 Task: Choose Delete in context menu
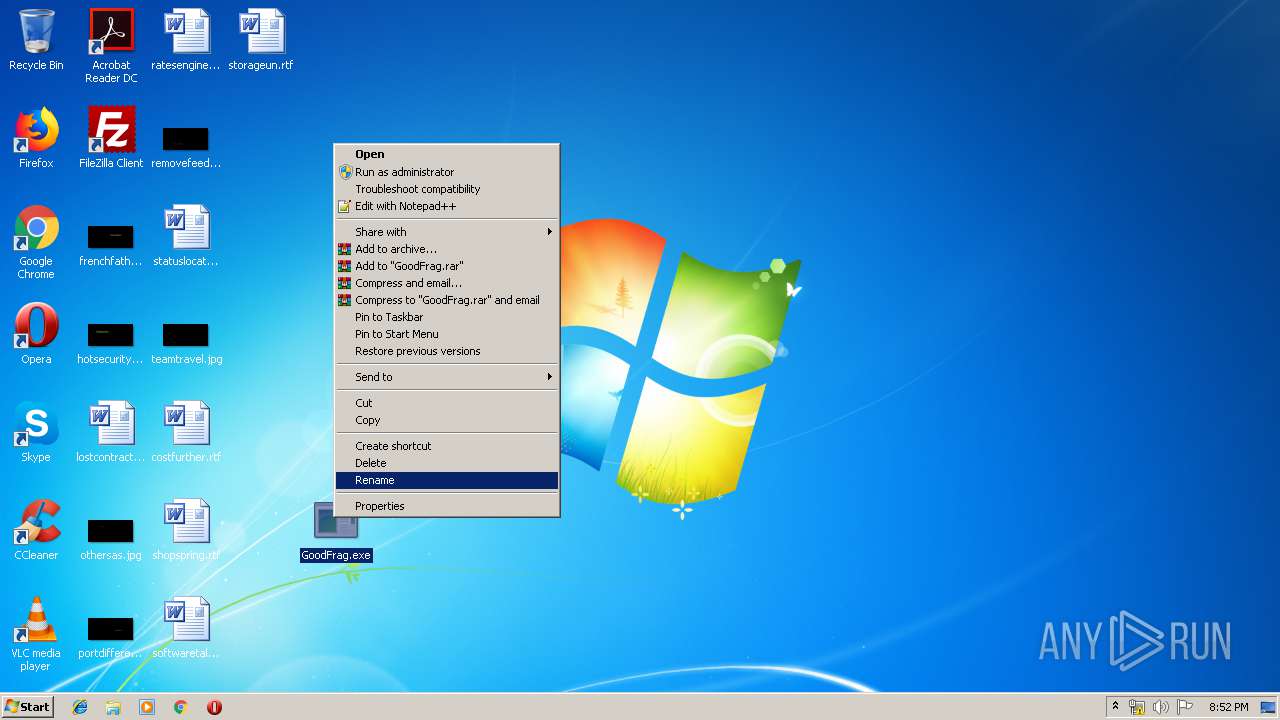pyautogui.click(x=446, y=463)
